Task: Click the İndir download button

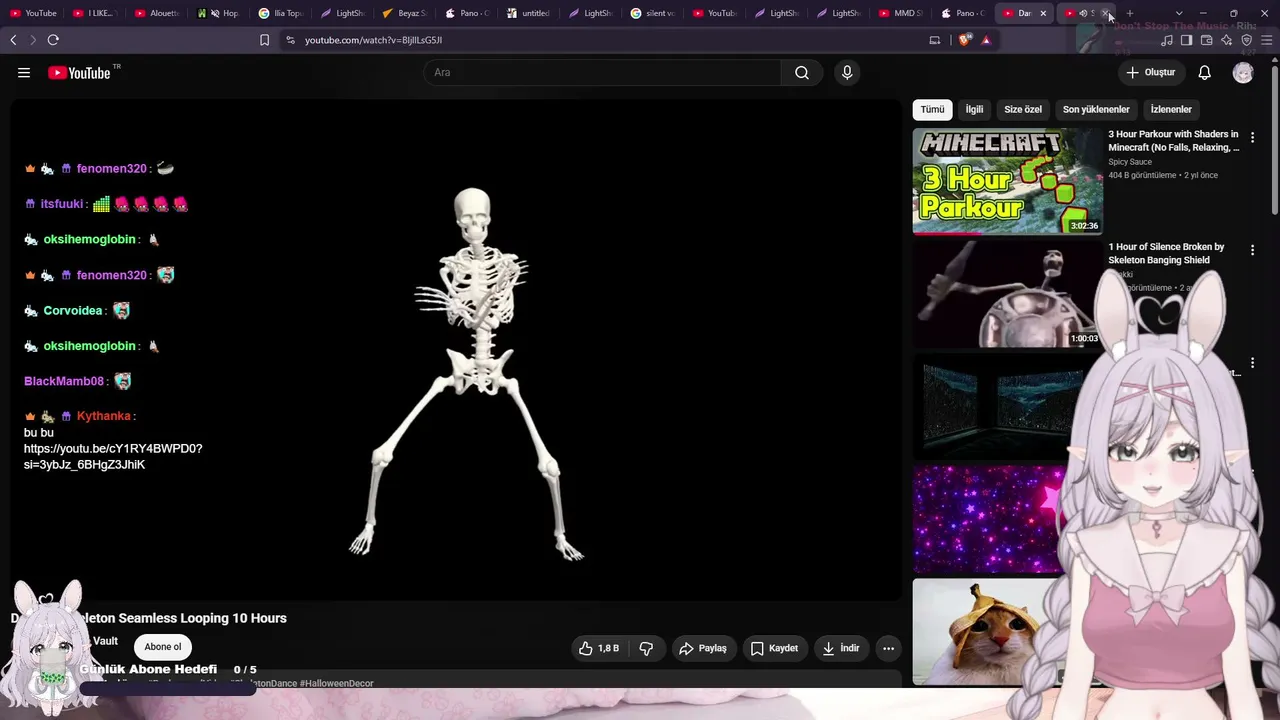Action: [841, 648]
